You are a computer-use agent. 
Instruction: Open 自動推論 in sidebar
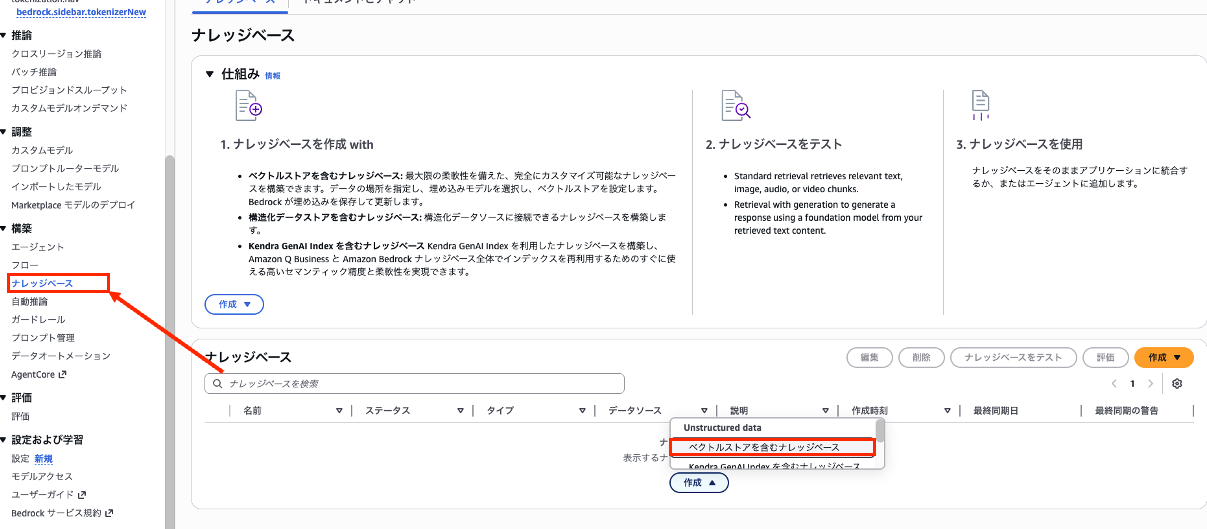29,301
